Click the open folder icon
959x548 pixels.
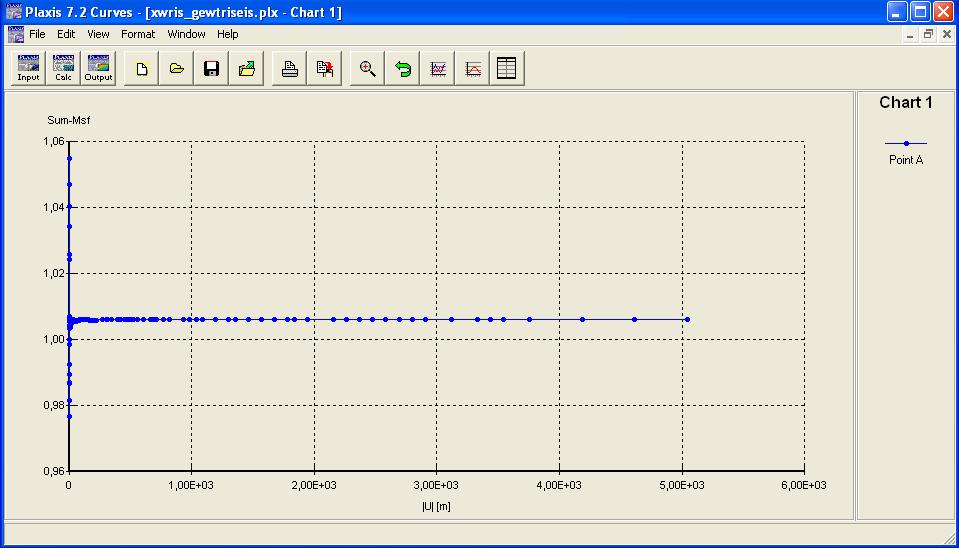tap(177, 68)
